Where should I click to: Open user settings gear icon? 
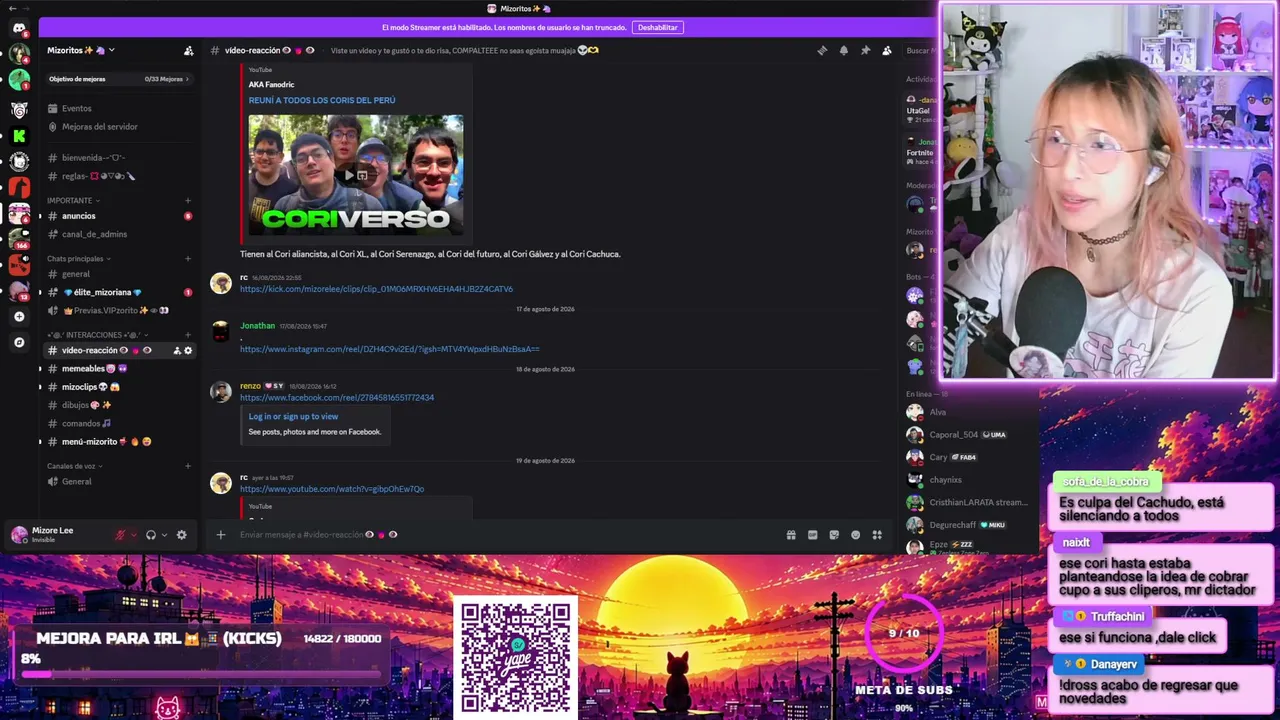pos(181,535)
